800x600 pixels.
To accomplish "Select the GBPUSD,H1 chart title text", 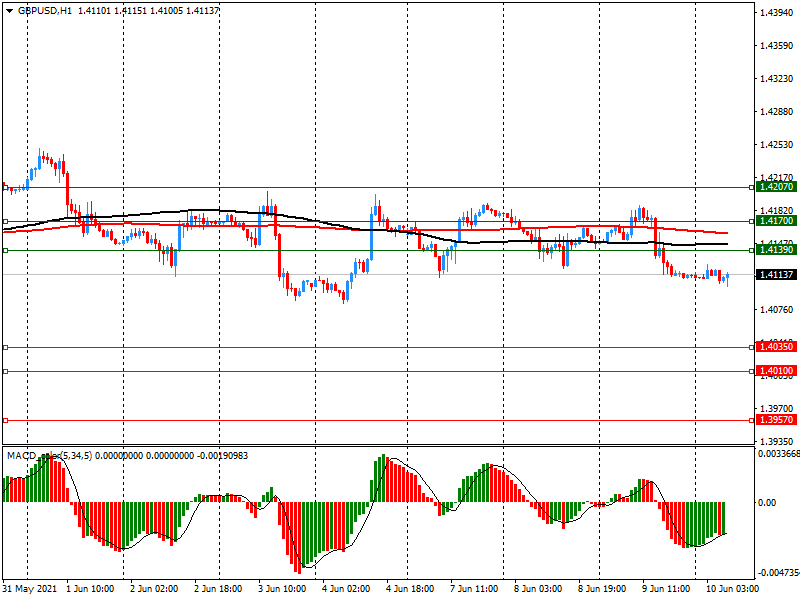I will 45,11.
